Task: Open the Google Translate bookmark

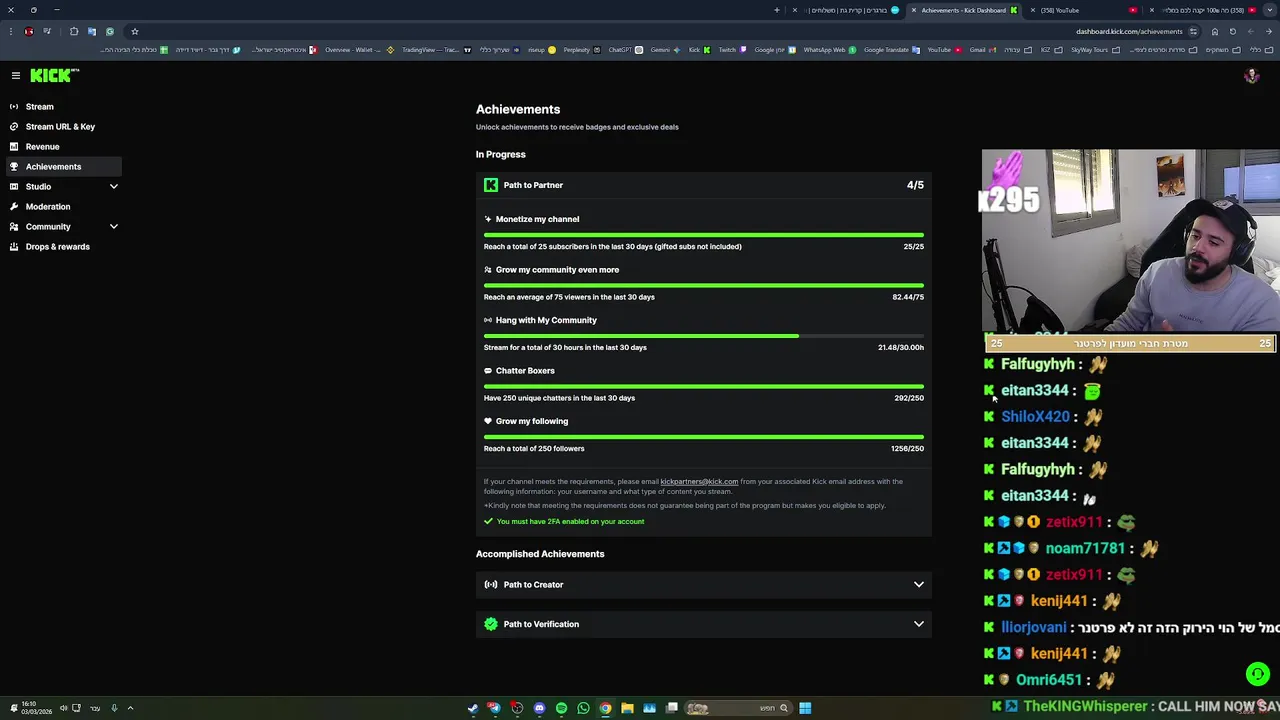Action: [891, 50]
